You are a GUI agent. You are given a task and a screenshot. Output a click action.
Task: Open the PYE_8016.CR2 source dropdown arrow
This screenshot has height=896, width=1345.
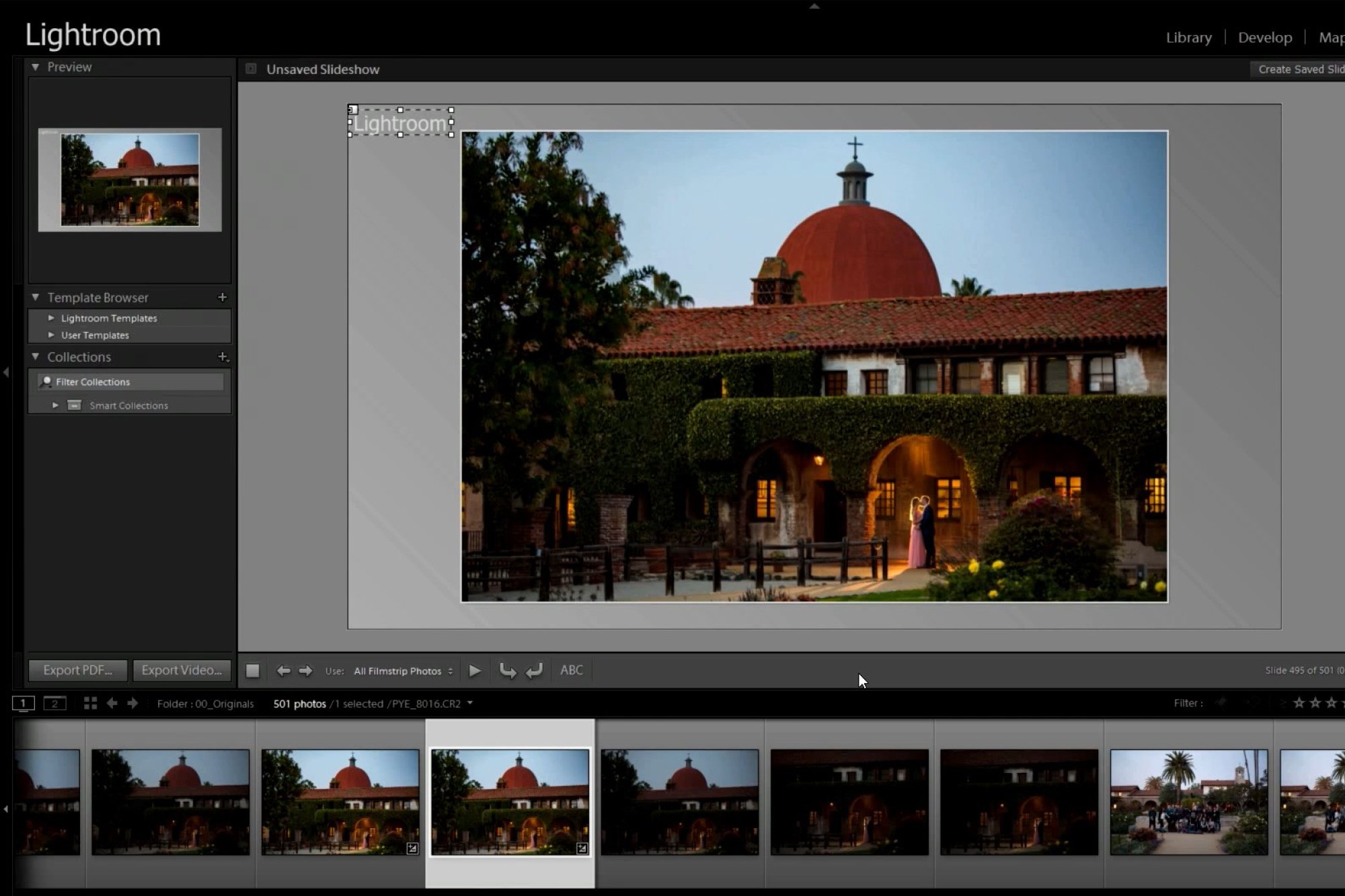point(470,703)
